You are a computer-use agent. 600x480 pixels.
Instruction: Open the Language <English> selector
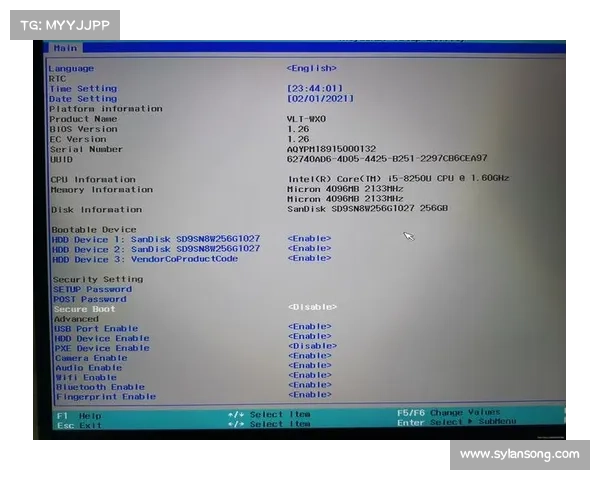[311, 68]
